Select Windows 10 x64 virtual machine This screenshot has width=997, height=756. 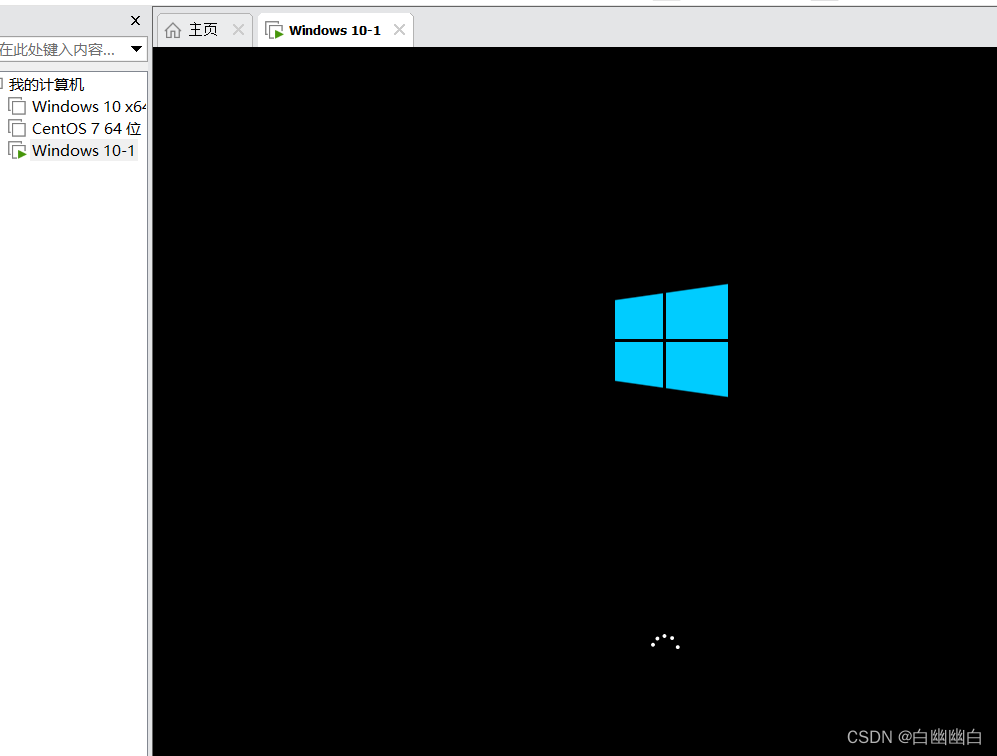(x=88, y=106)
